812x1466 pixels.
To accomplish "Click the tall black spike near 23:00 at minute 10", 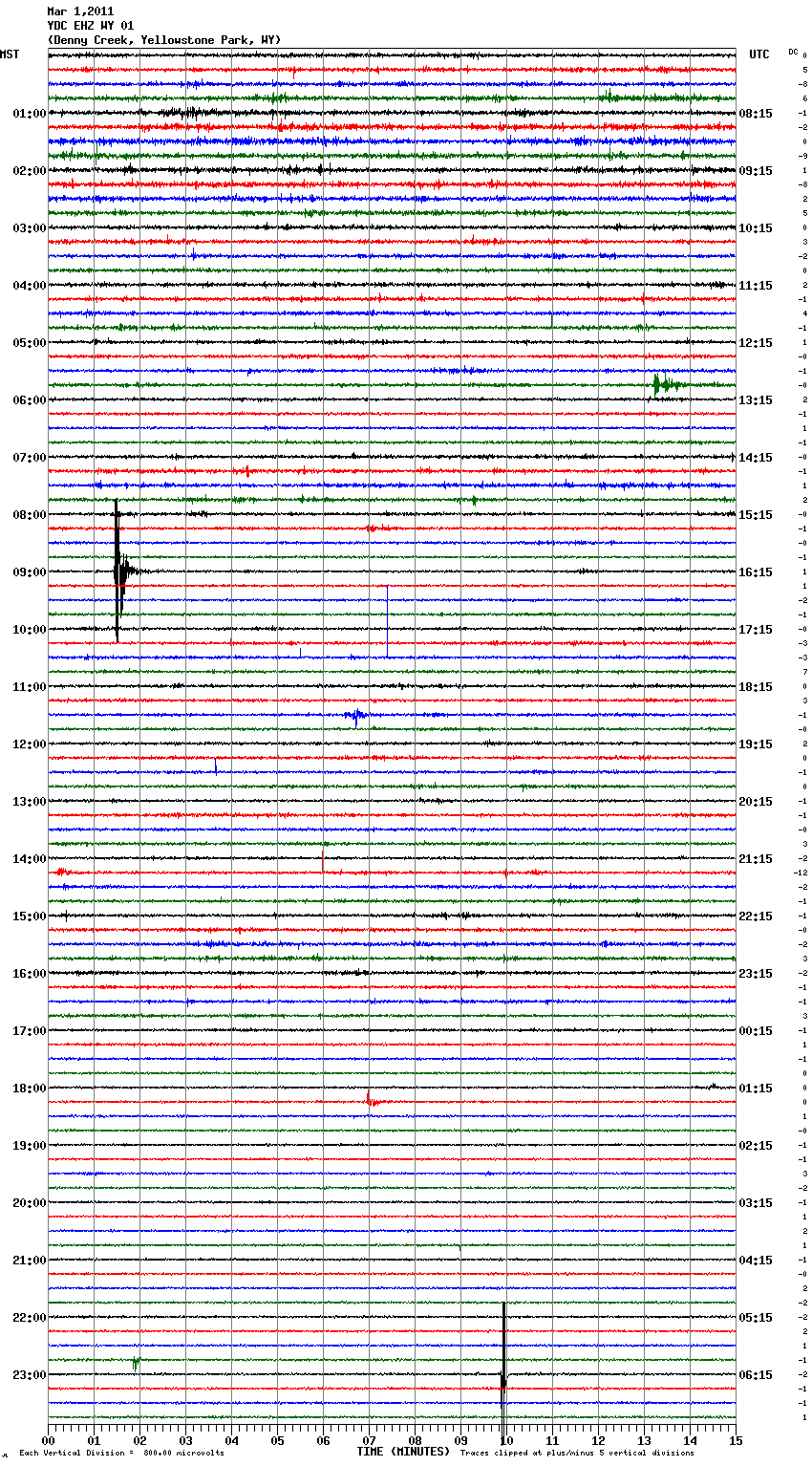I will pos(503,1367).
